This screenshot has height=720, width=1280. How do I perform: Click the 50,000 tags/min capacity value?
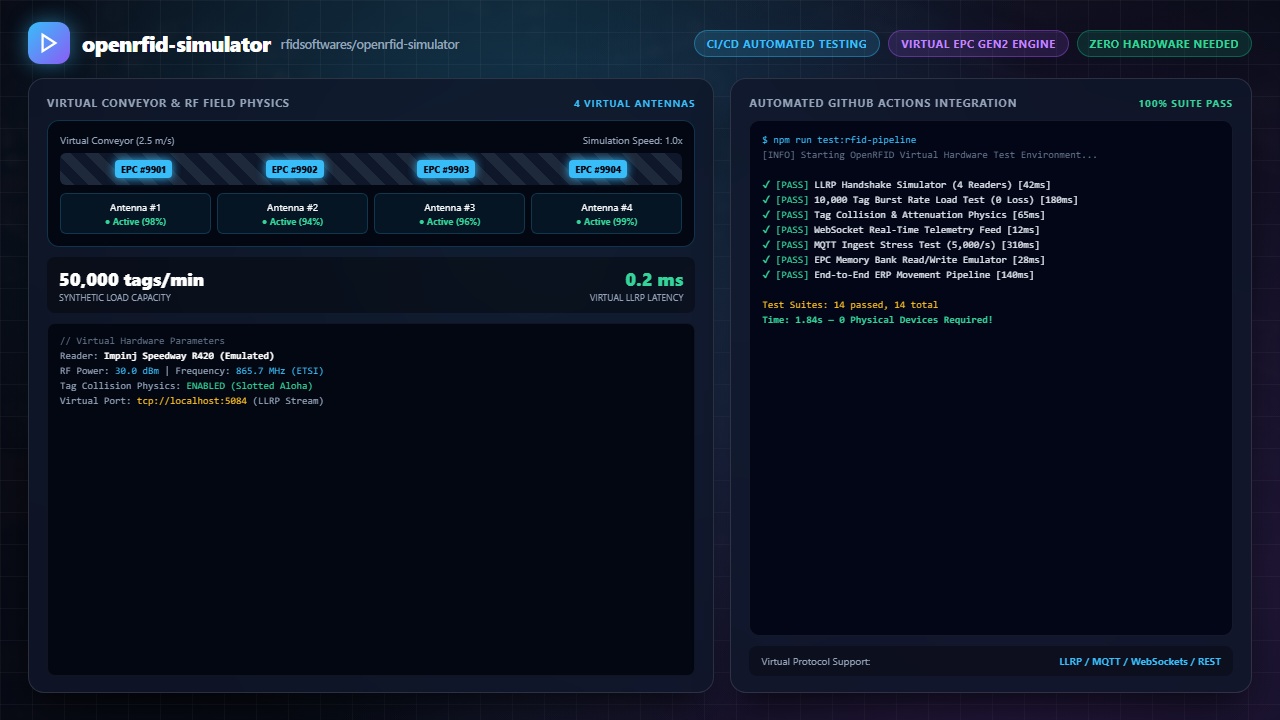pyautogui.click(x=131, y=280)
